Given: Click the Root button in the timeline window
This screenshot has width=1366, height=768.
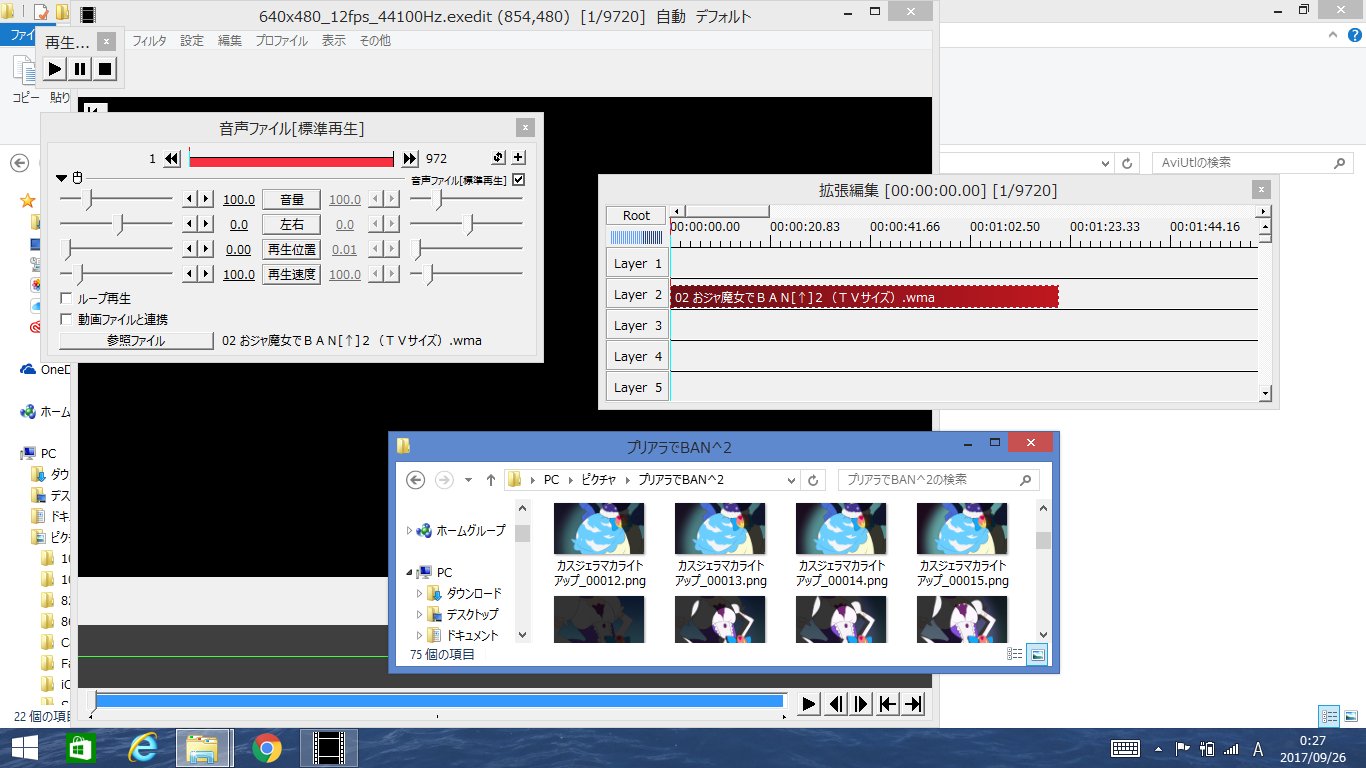Looking at the screenshot, I should pos(636,216).
